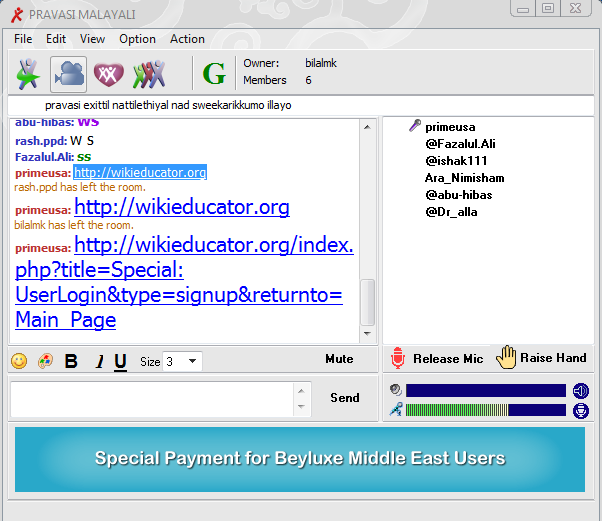Maximize the PRAVASI MALAYALI window
The width and height of the screenshot is (602, 521).
[548, 8]
